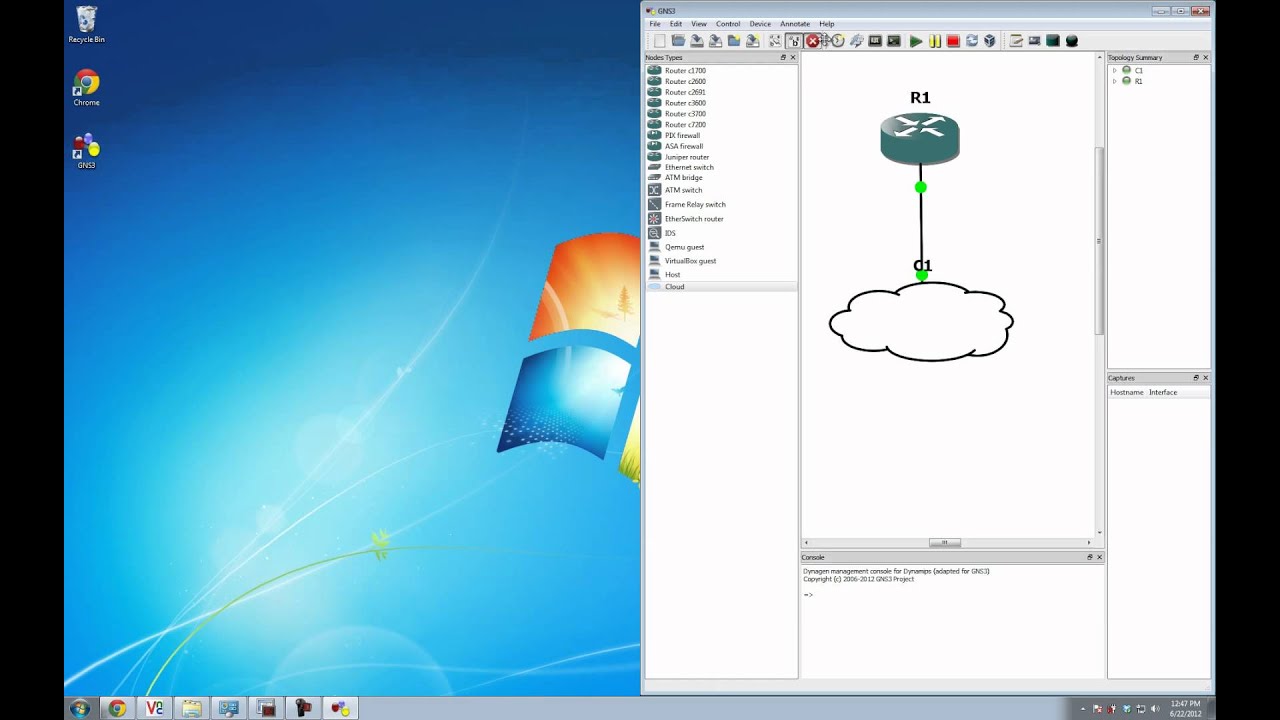
Task: Select ATM bridge node type
Action: coord(721,178)
